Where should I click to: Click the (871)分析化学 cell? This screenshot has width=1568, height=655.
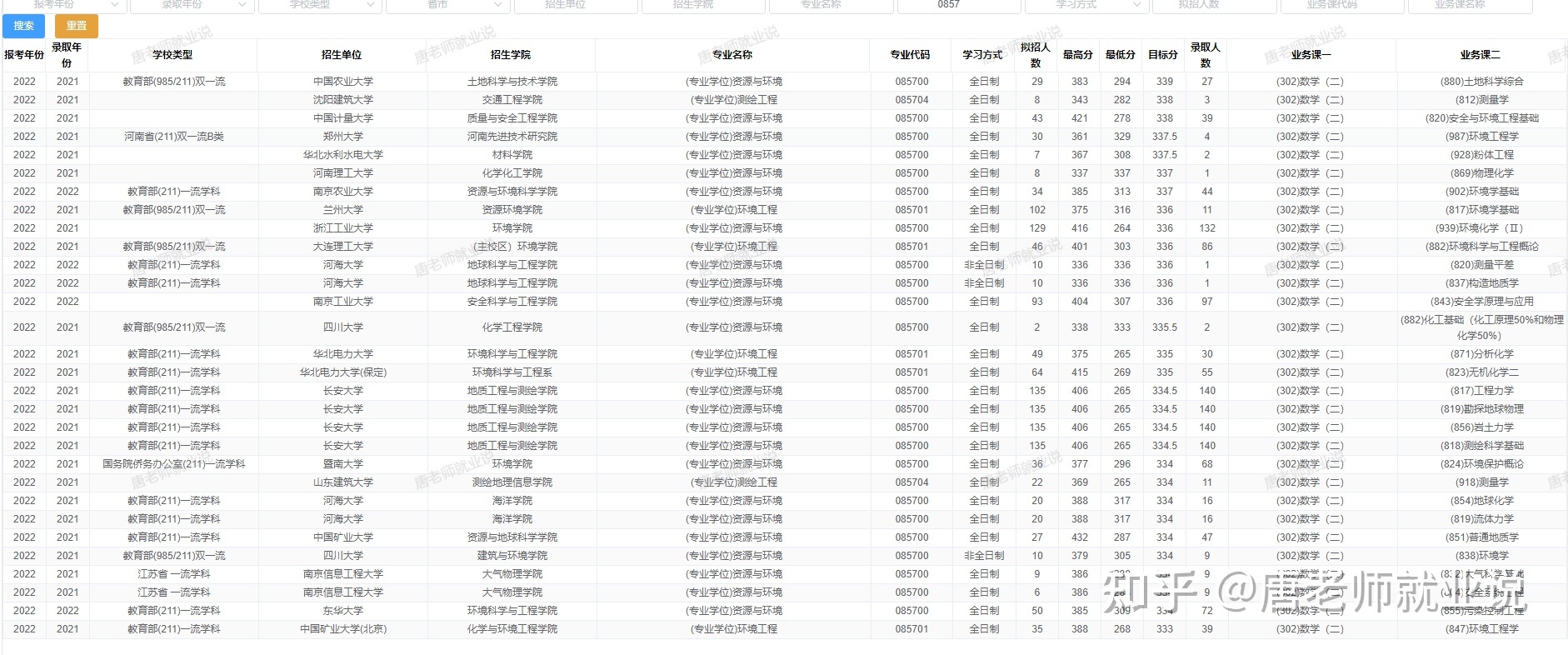point(1481,354)
